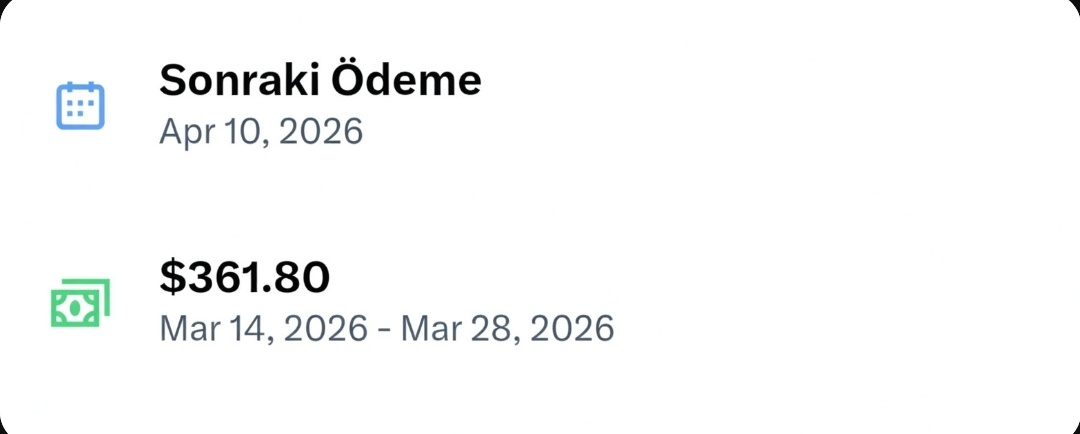Click the .80 cents portion of the amount
The width and height of the screenshot is (1080, 434).
coord(300,278)
